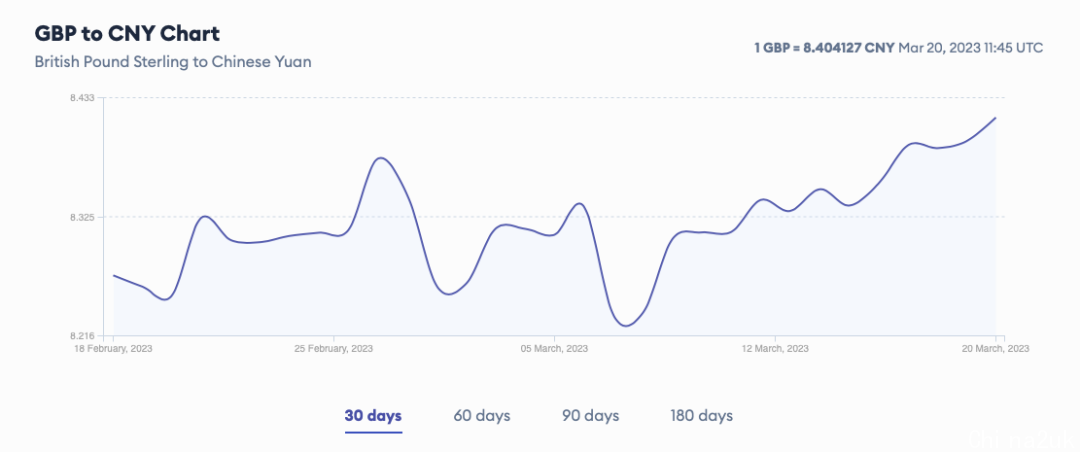This screenshot has height=452, width=1080.
Task: Click the 12 March, 2023 axis date
Action: tap(775, 349)
